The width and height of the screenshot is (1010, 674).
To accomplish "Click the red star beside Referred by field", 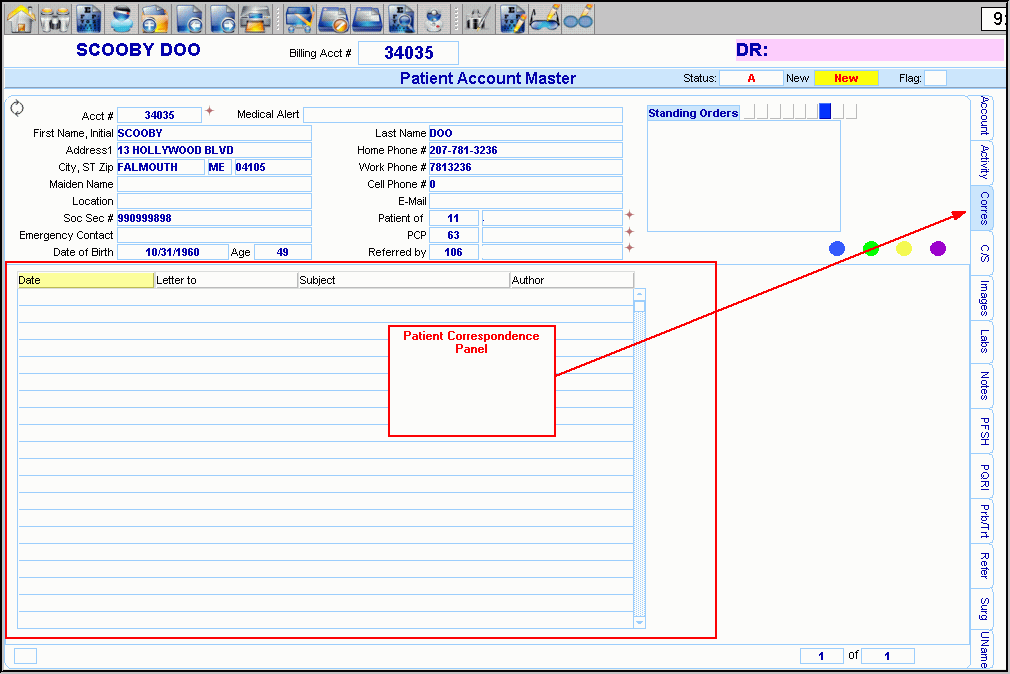I will (x=630, y=247).
